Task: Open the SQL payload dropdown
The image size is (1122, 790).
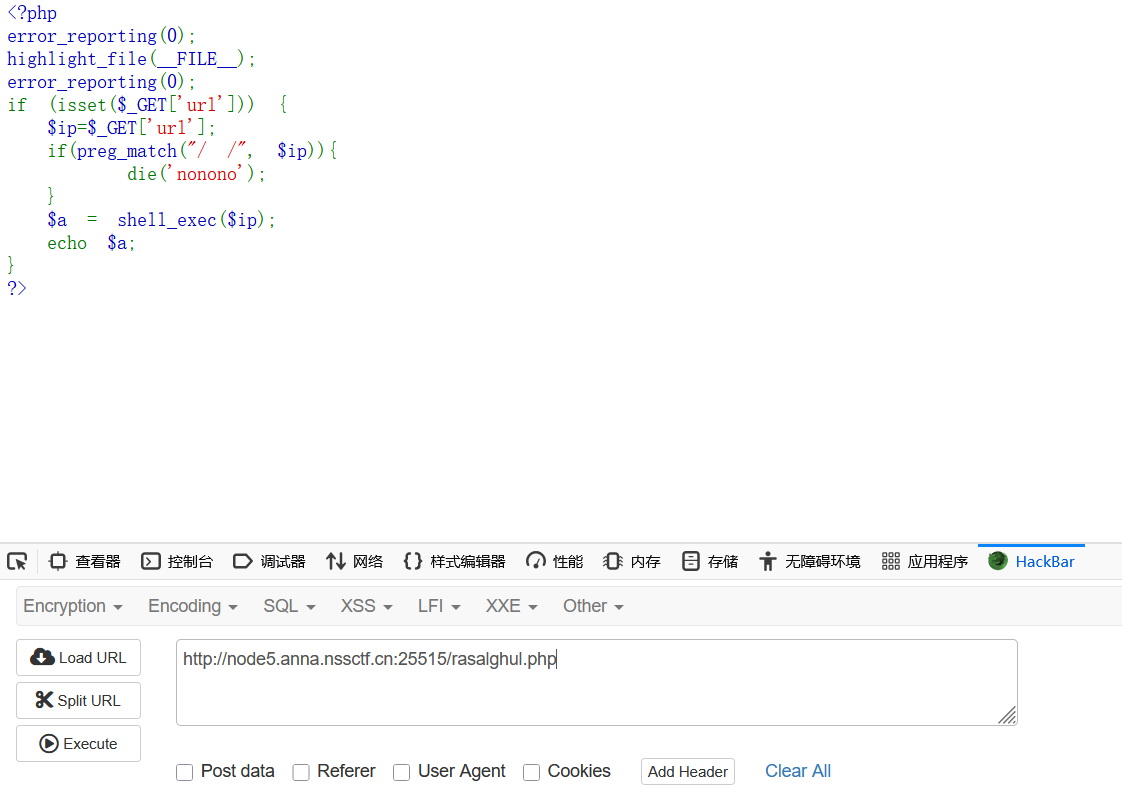Action: pyautogui.click(x=288, y=605)
